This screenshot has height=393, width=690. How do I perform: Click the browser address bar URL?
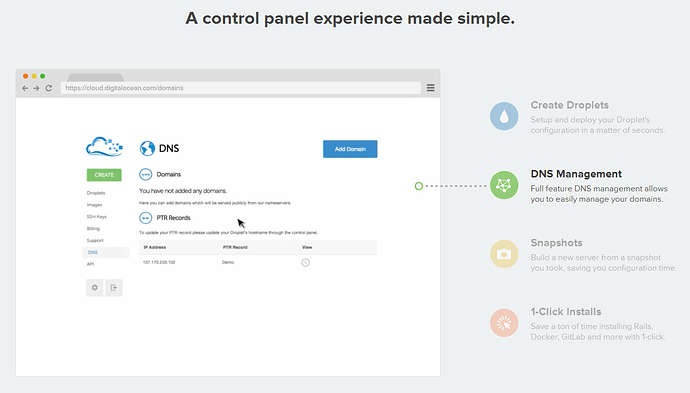[x=125, y=88]
